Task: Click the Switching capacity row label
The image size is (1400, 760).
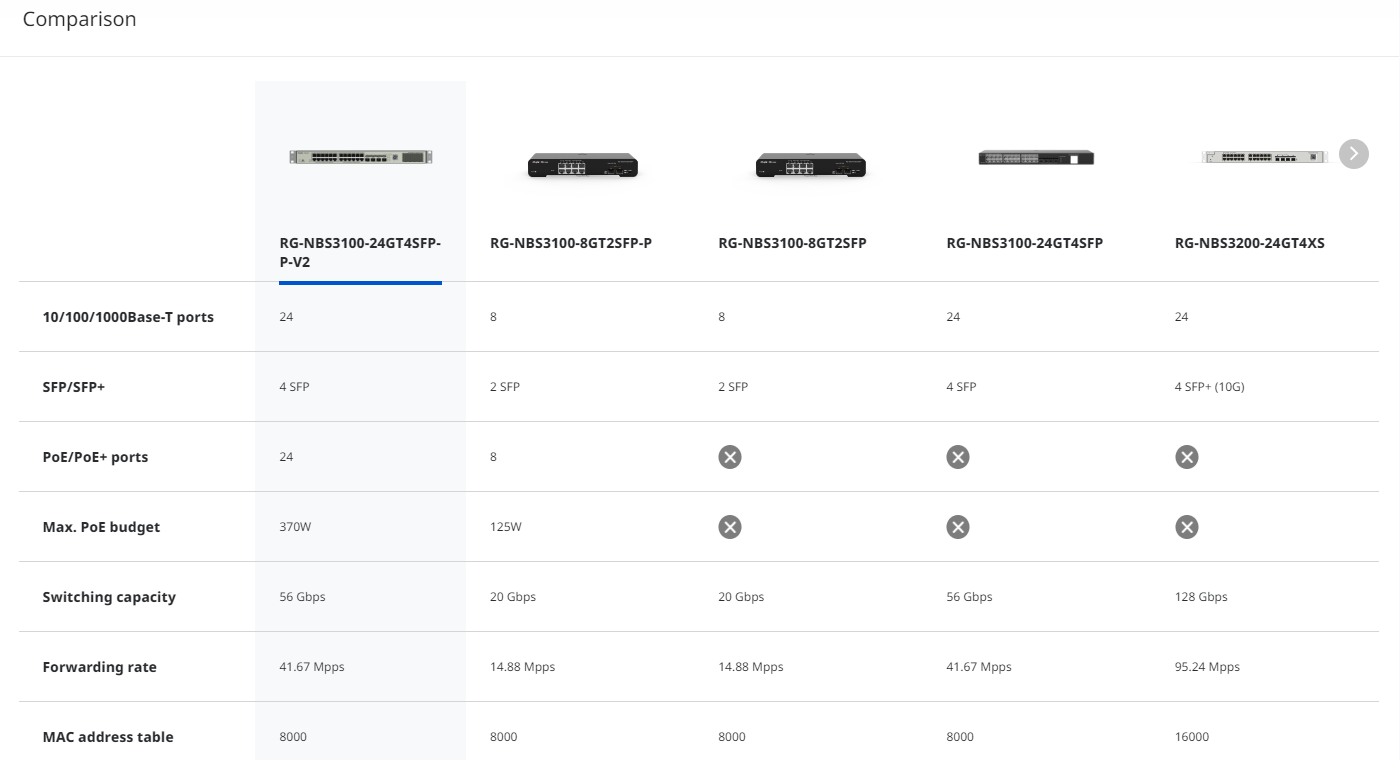Action: coord(109,597)
